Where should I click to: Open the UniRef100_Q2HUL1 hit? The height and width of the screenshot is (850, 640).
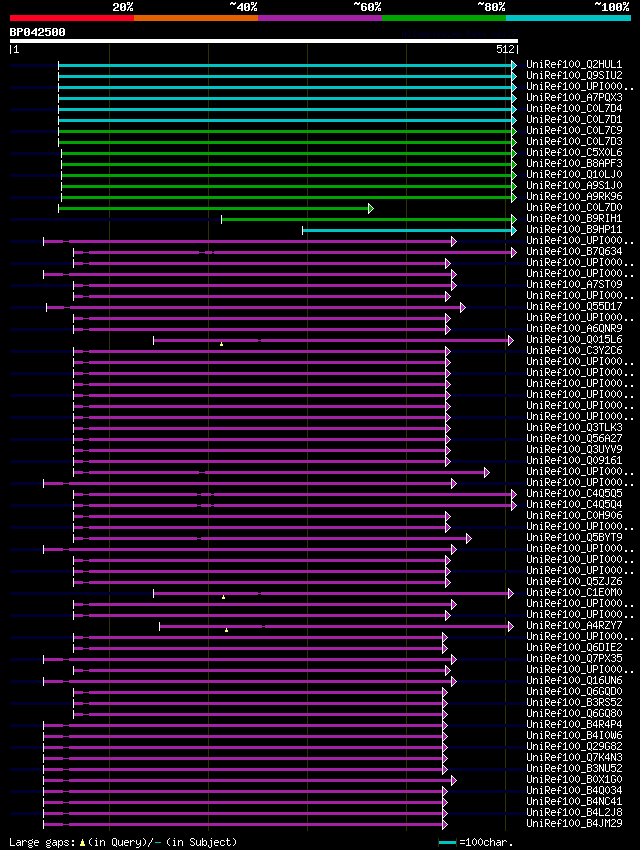pyautogui.click(x=574, y=65)
